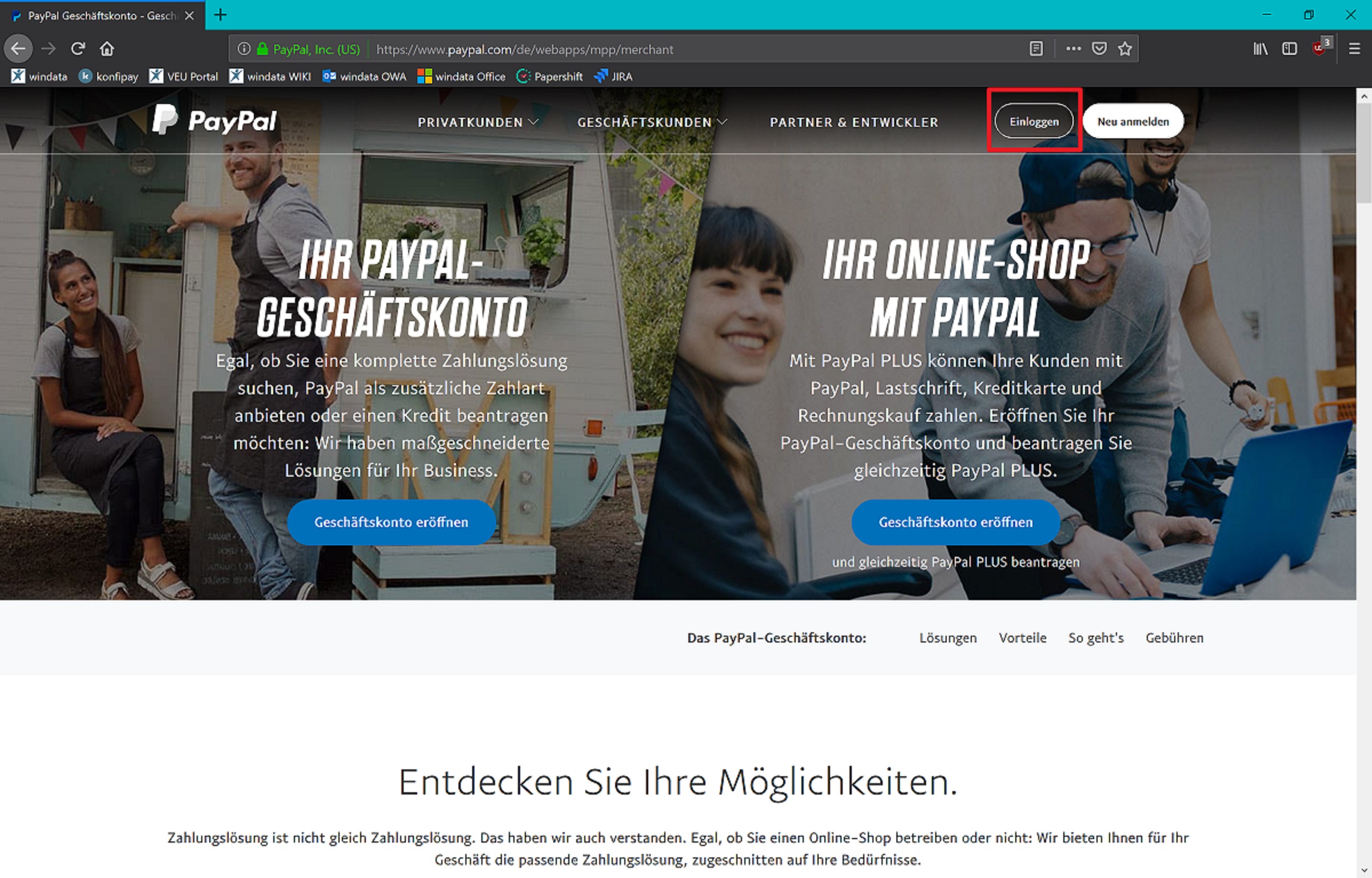This screenshot has height=878, width=1372.
Task: Open the JIRA bookmark
Action: point(613,76)
